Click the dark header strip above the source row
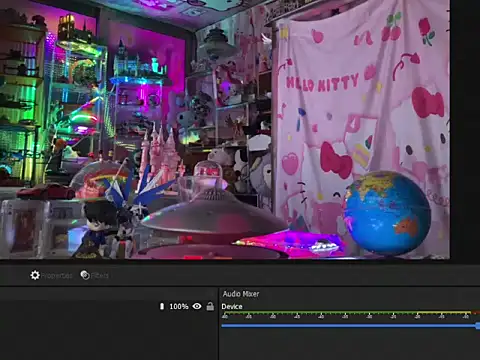 coord(108,294)
